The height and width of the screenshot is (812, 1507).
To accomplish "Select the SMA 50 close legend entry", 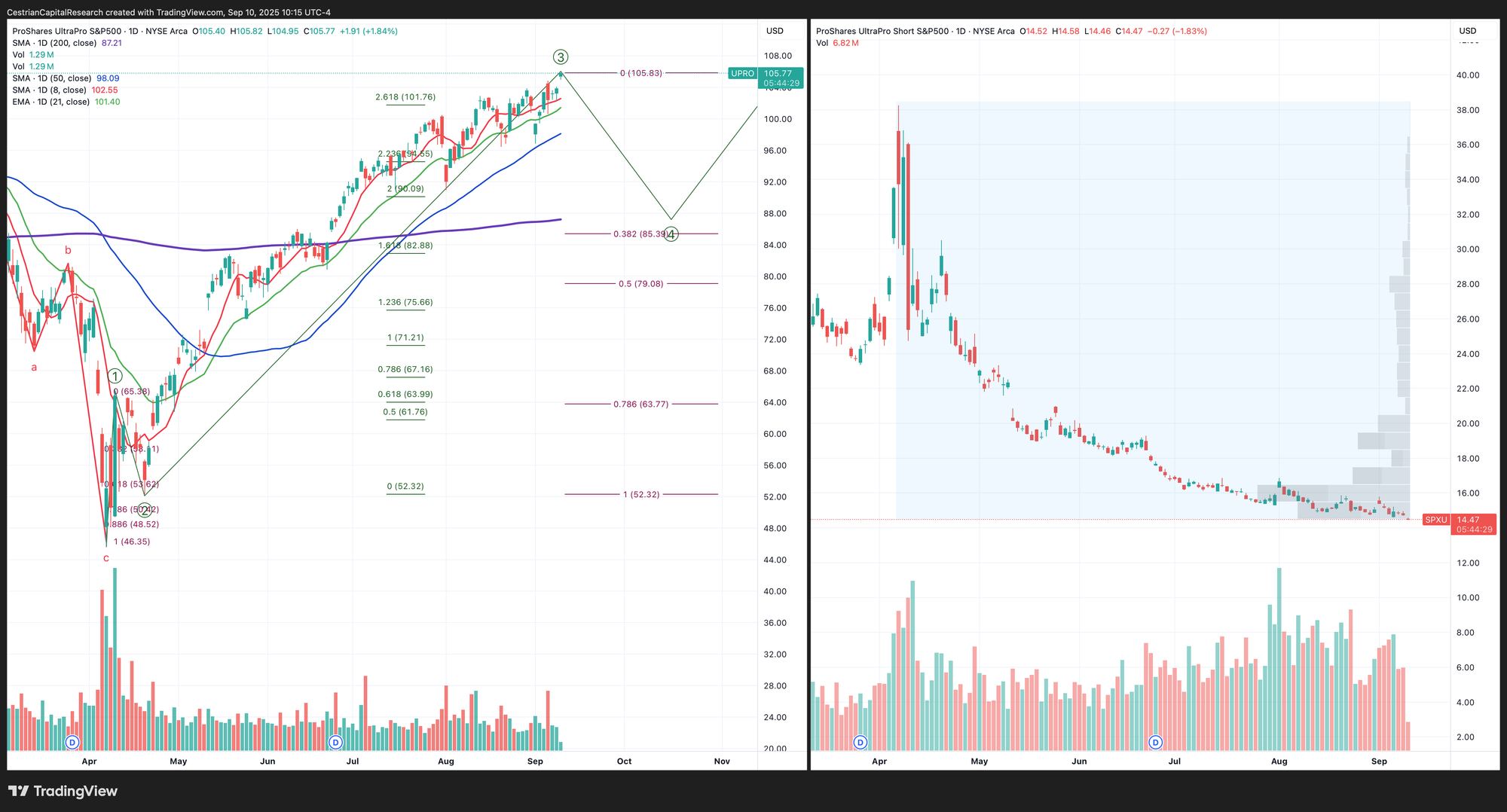I will (x=66, y=78).
